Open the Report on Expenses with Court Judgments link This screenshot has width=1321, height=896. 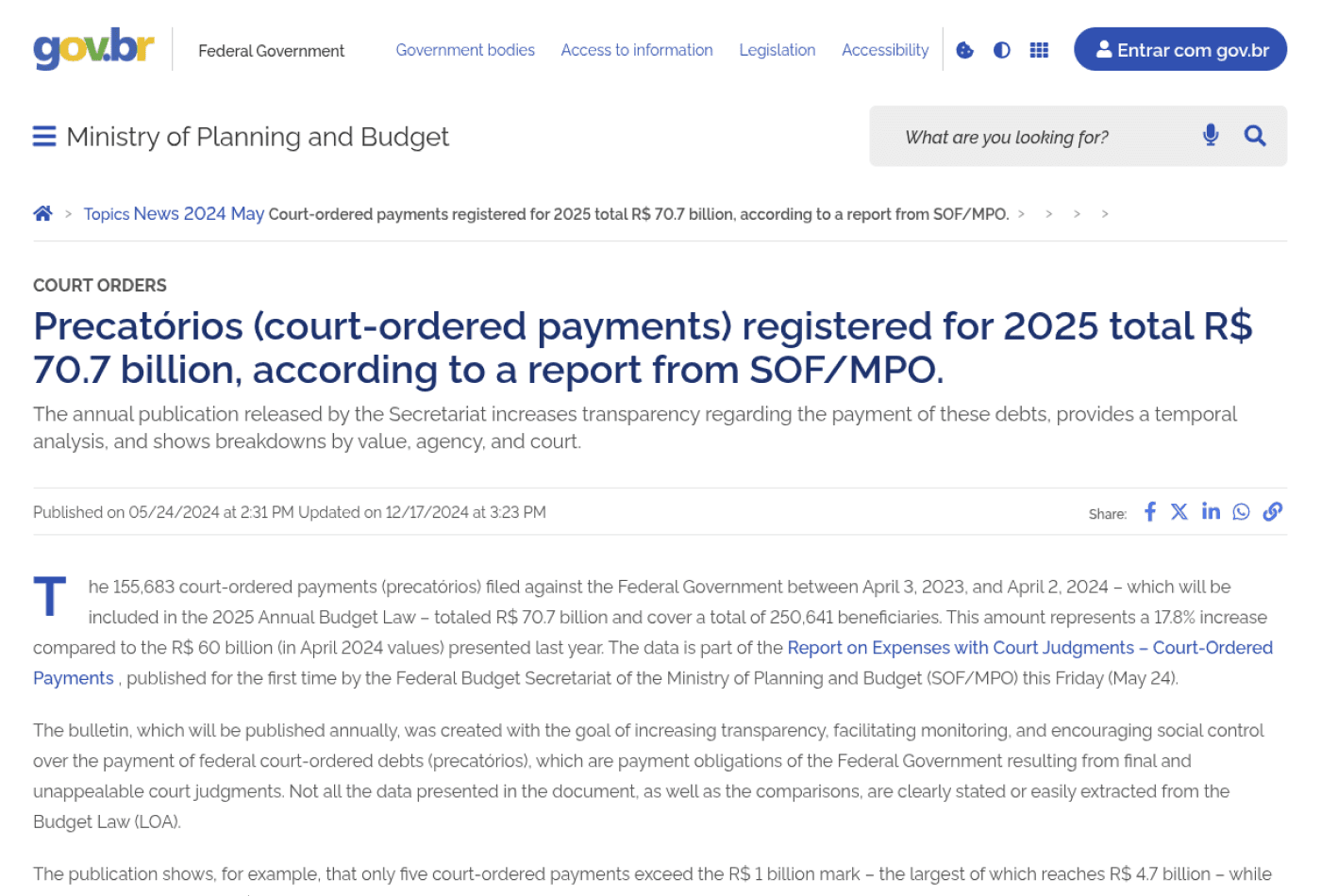(x=1028, y=648)
